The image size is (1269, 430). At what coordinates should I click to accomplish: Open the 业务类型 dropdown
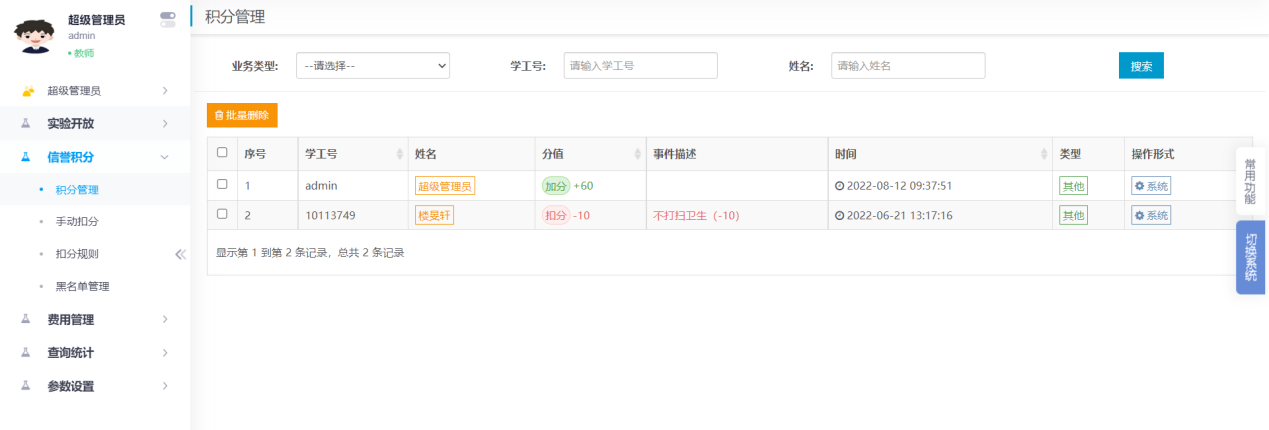(x=373, y=66)
